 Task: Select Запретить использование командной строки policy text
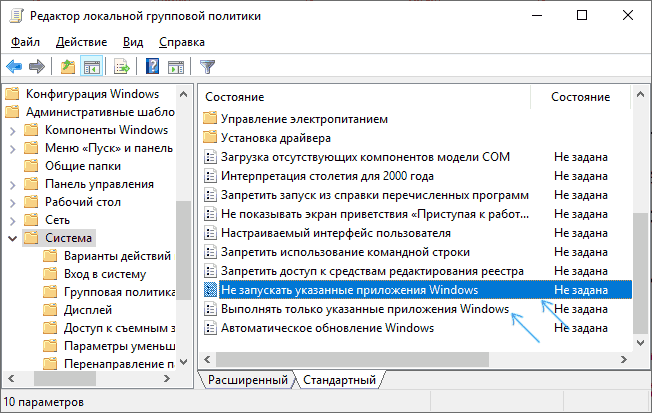click(x=345, y=252)
